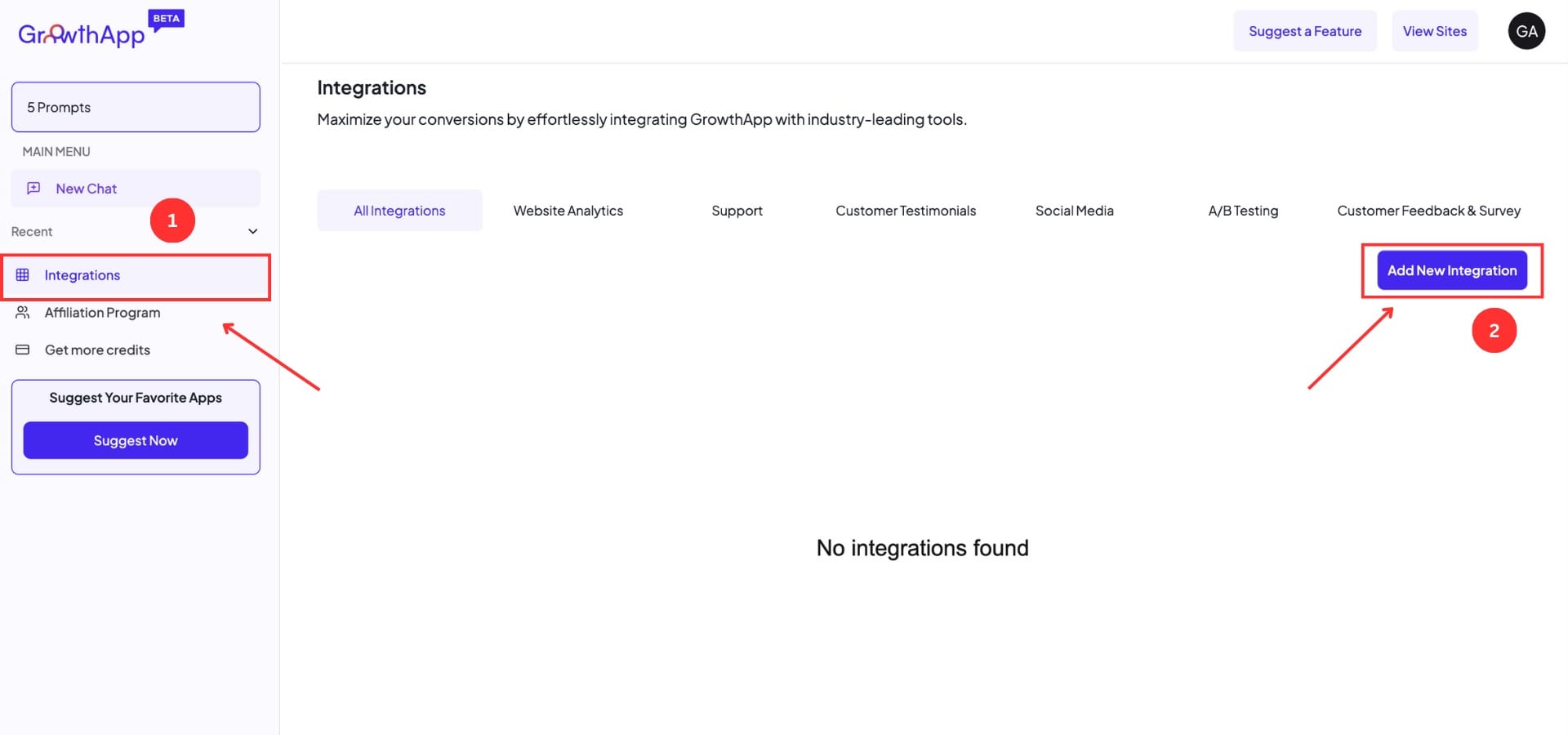Click 'Suggest Your Favorite Apps' text
Image resolution: width=1568 pixels, height=735 pixels.
coord(136,398)
